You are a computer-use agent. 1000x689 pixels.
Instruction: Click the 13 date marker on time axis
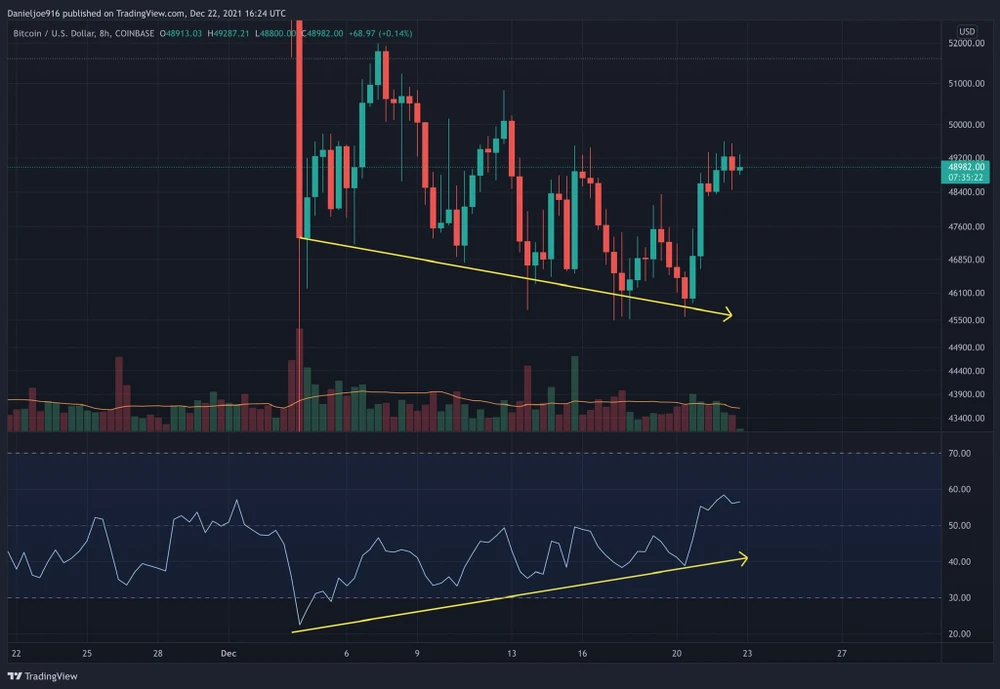[511, 653]
